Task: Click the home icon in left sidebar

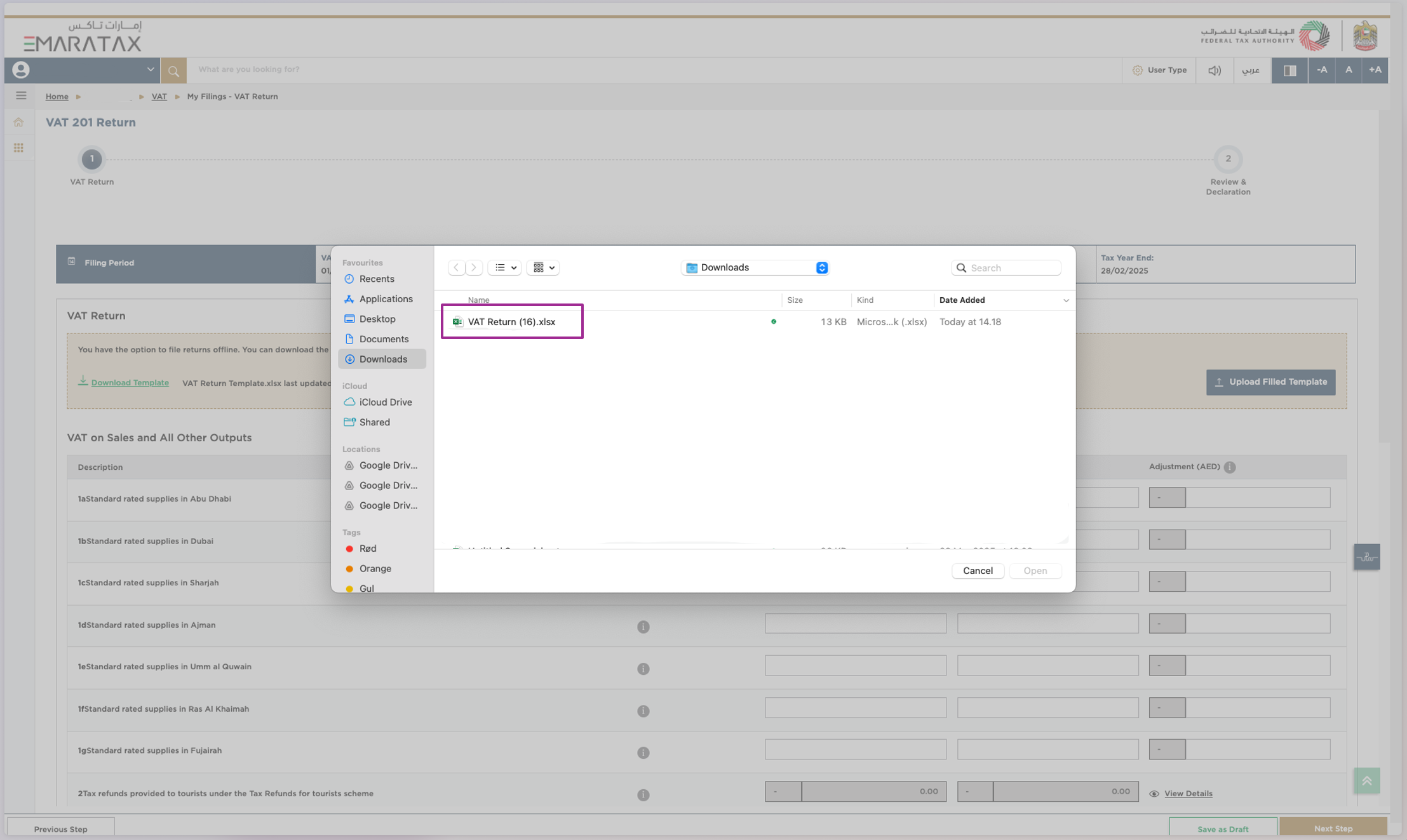Action: 18,122
